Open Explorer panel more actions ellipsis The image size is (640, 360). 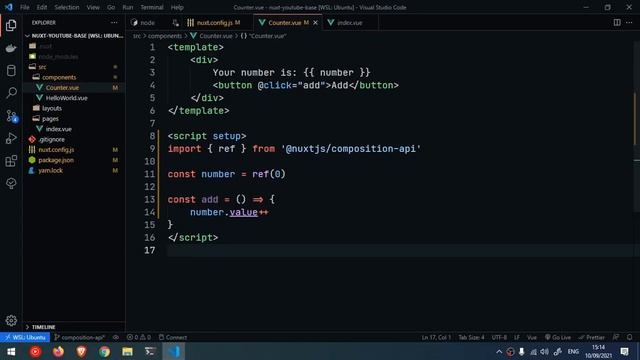(114, 22)
